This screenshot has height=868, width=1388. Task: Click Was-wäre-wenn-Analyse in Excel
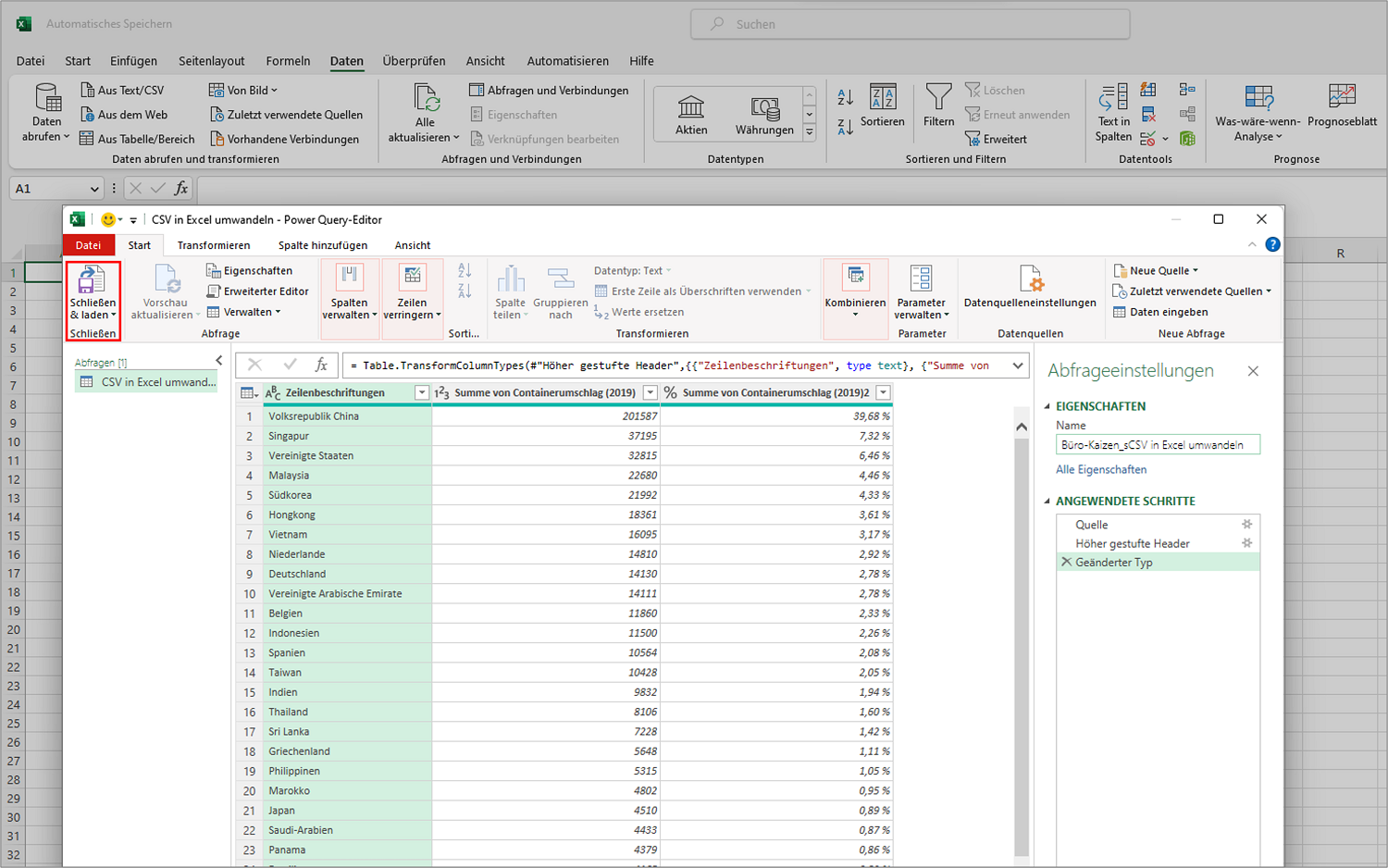click(1258, 113)
